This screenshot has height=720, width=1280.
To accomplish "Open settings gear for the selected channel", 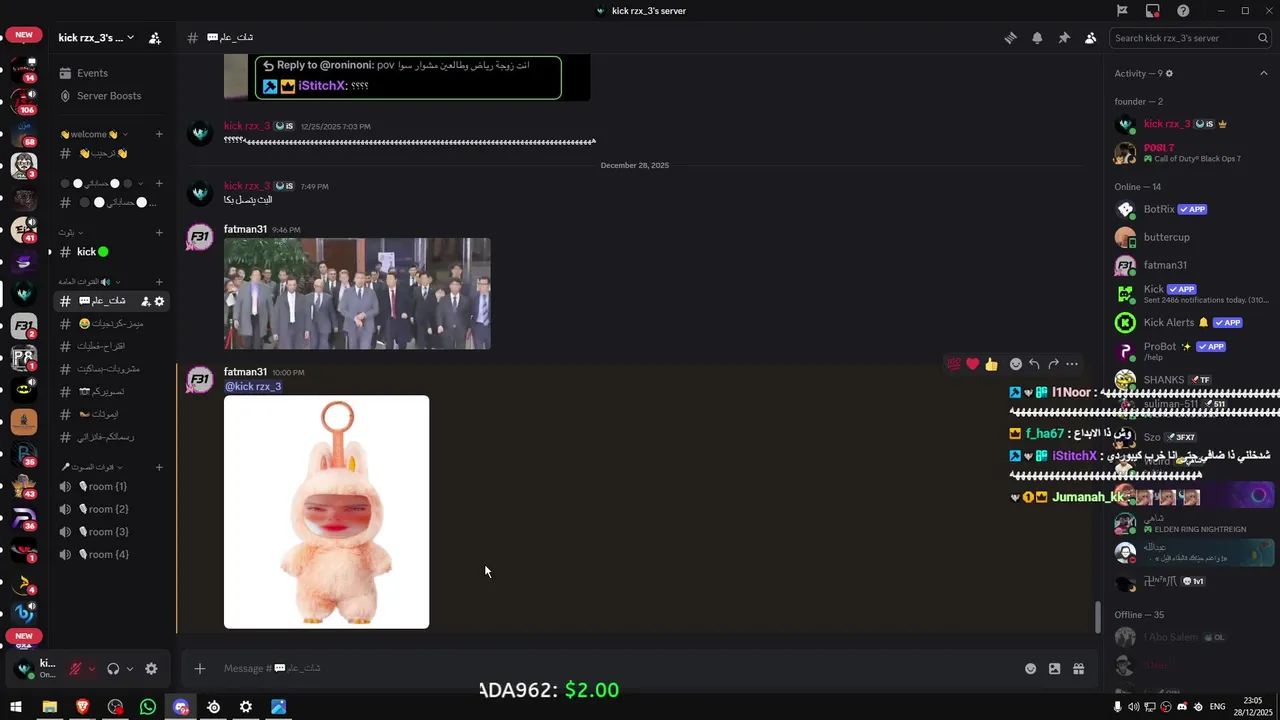I will click(159, 301).
